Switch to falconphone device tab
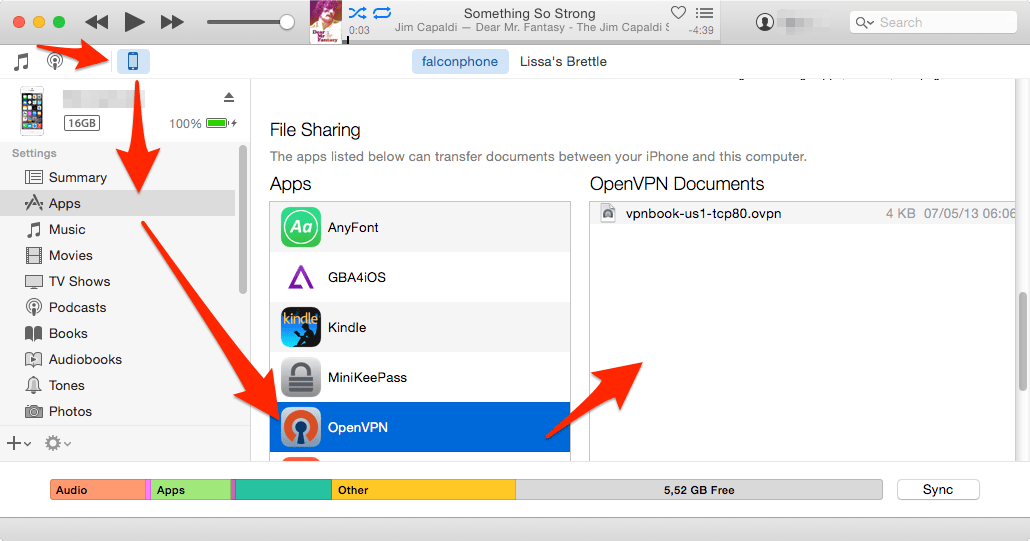The width and height of the screenshot is (1030, 541). [x=460, y=62]
